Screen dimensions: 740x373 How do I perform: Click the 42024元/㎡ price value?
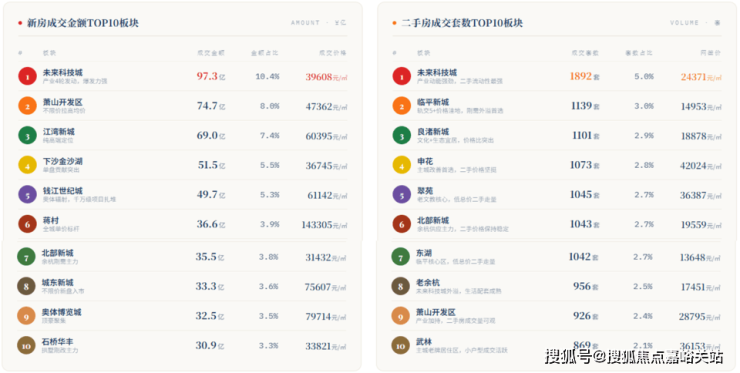[701, 166]
